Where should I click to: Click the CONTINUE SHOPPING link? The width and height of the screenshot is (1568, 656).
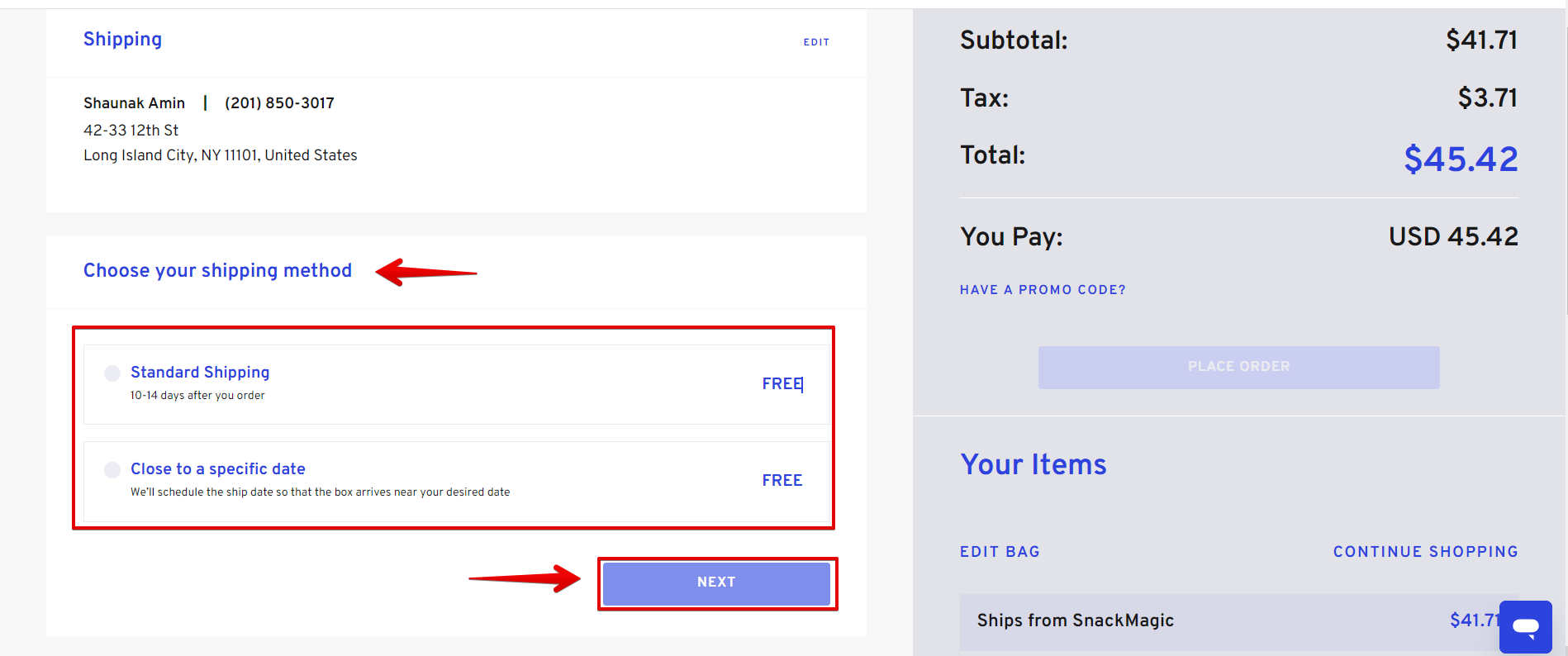[1425, 552]
